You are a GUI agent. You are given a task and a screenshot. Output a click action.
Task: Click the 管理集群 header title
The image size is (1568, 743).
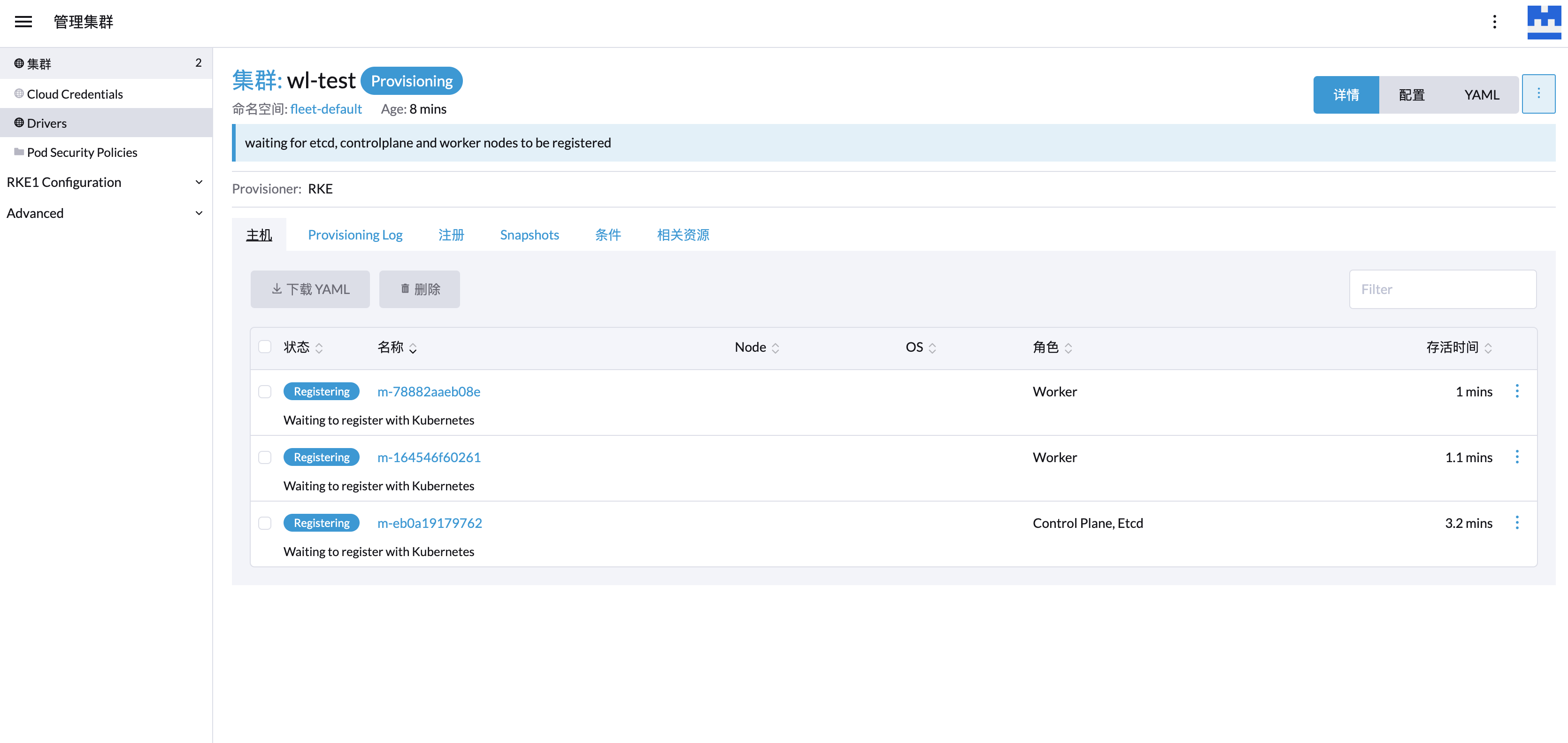coord(84,22)
